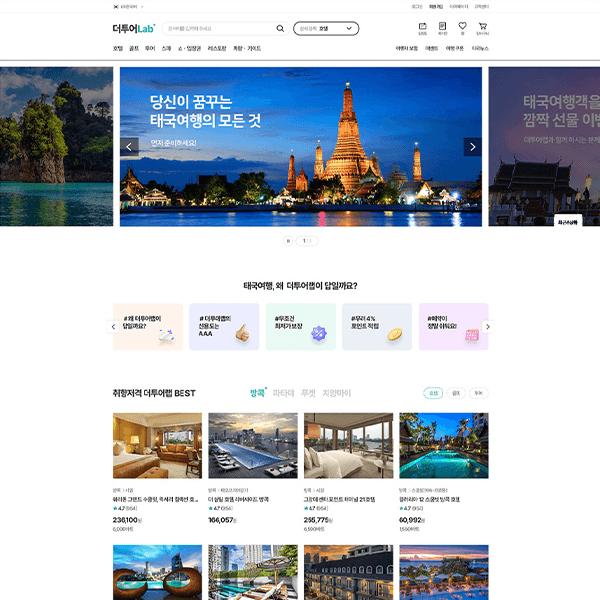
Task: Toggle the 호텔 filter pill in BEST section
Action: pyautogui.click(x=433, y=393)
